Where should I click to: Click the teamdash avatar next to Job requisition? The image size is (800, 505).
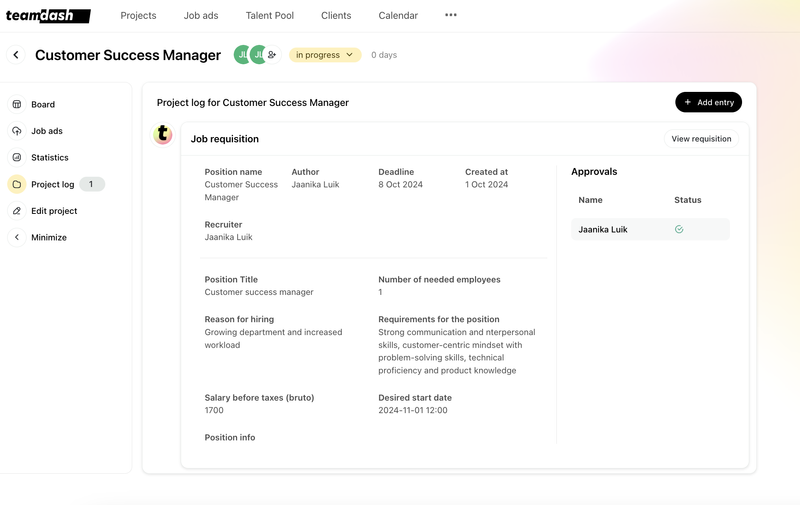pyautogui.click(x=163, y=134)
